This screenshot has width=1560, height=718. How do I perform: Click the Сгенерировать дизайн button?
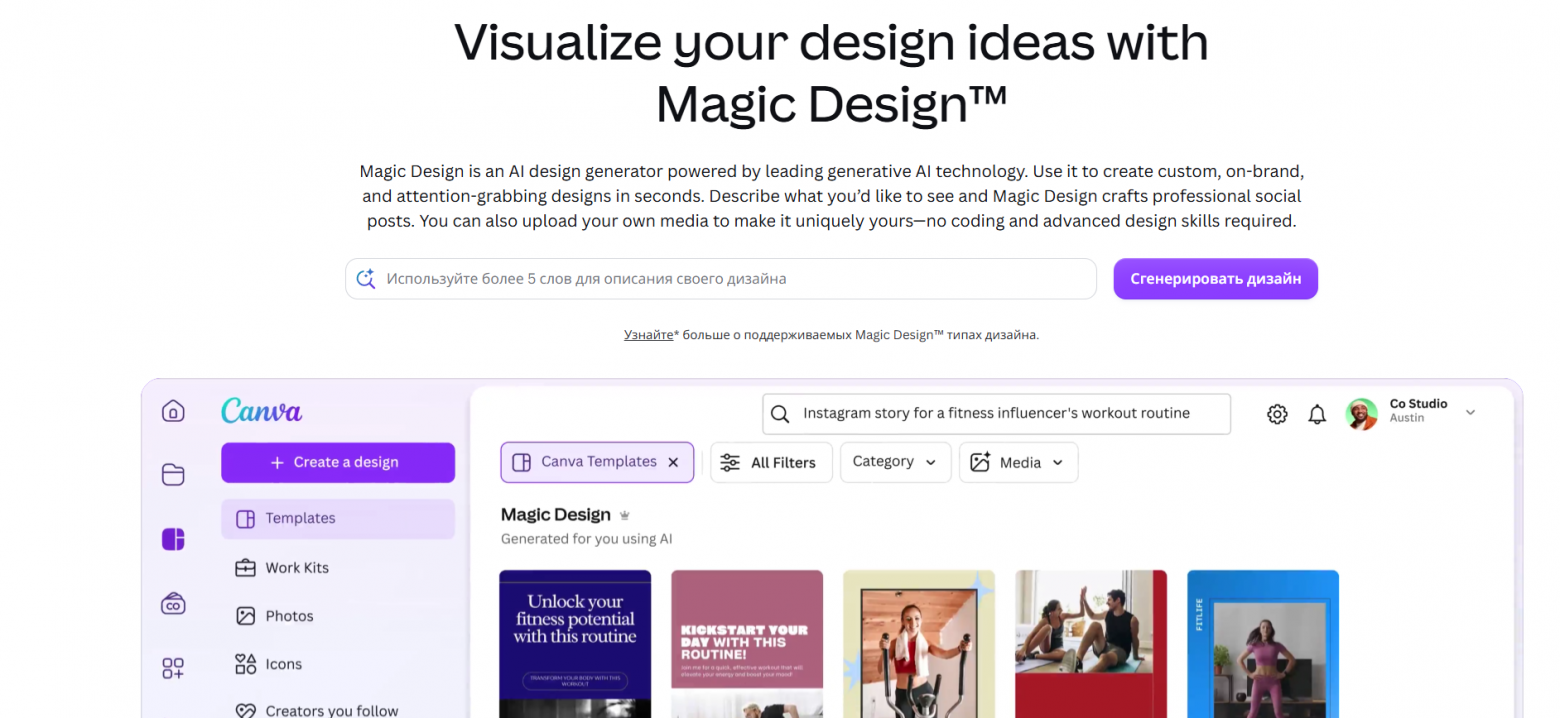1215,279
